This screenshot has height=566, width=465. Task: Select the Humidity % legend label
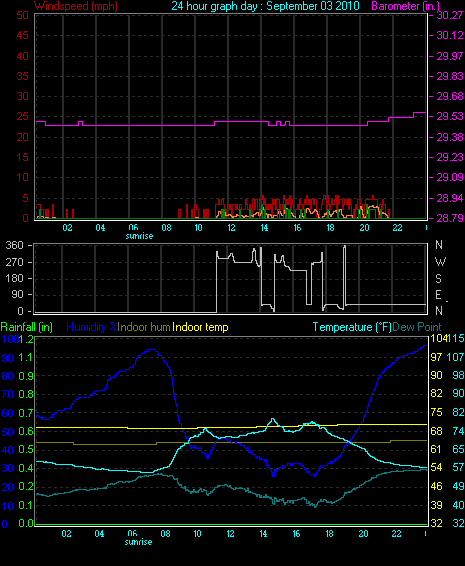pyautogui.click(x=92, y=327)
